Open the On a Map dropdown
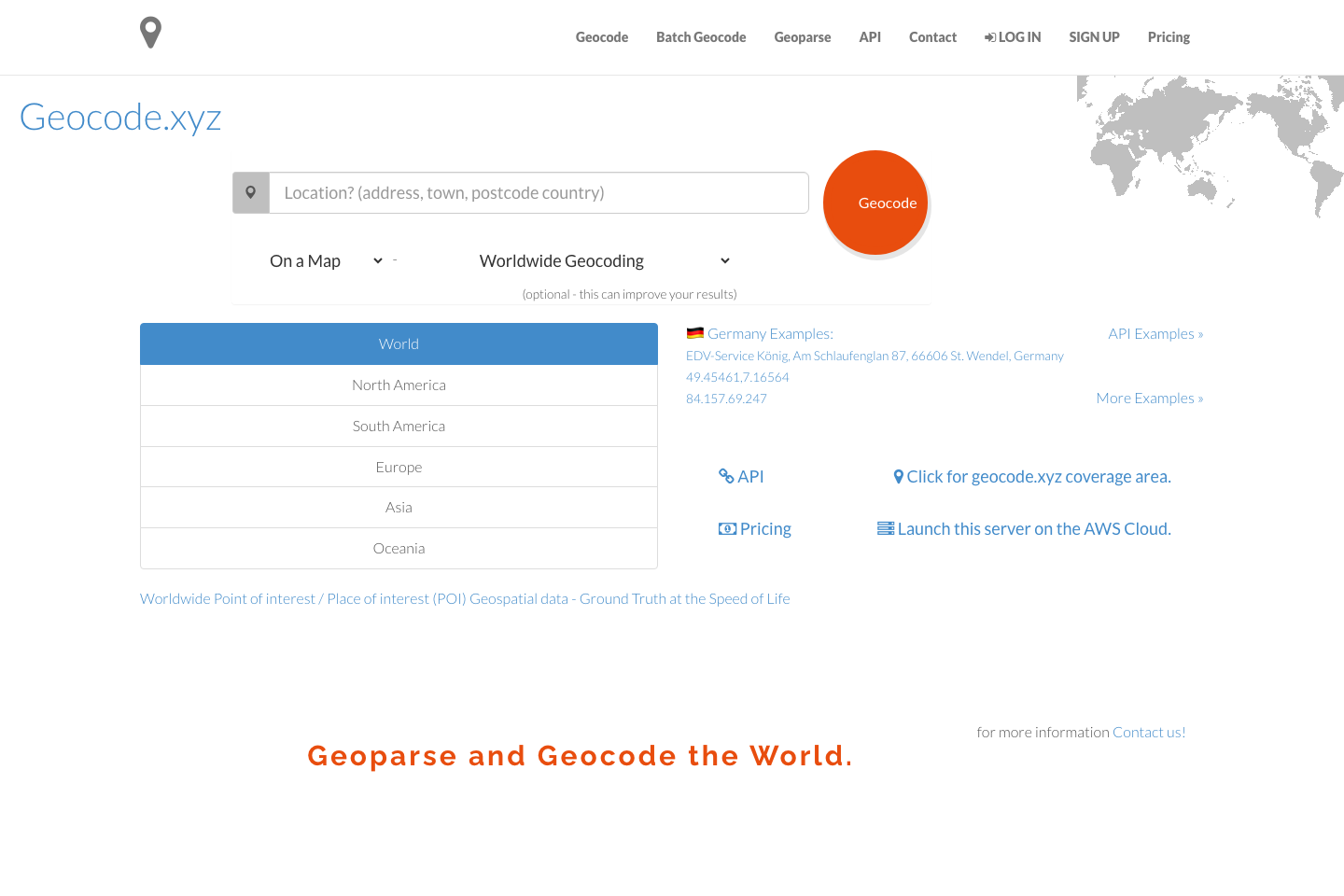This screenshot has width=1344, height=896. 324,260
